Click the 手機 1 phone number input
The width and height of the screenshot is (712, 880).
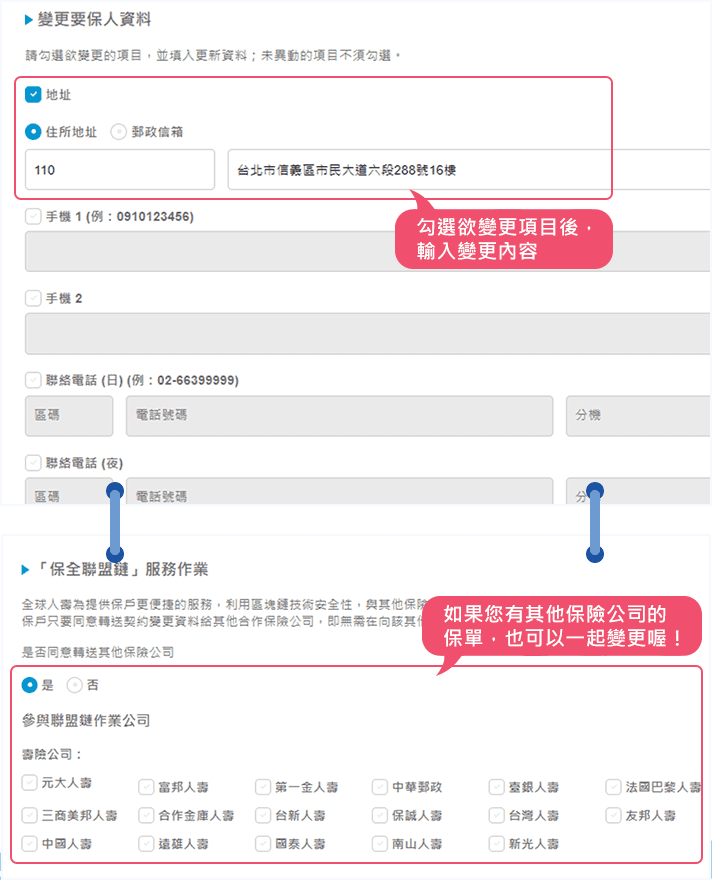click(368, 251)
